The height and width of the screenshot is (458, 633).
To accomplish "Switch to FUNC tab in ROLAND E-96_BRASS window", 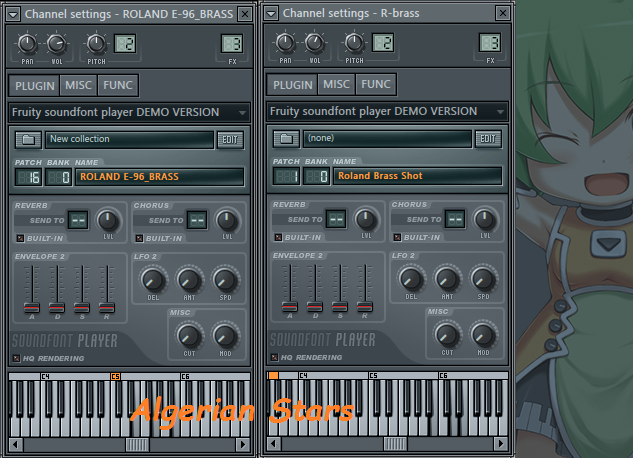I will [118, 86].
